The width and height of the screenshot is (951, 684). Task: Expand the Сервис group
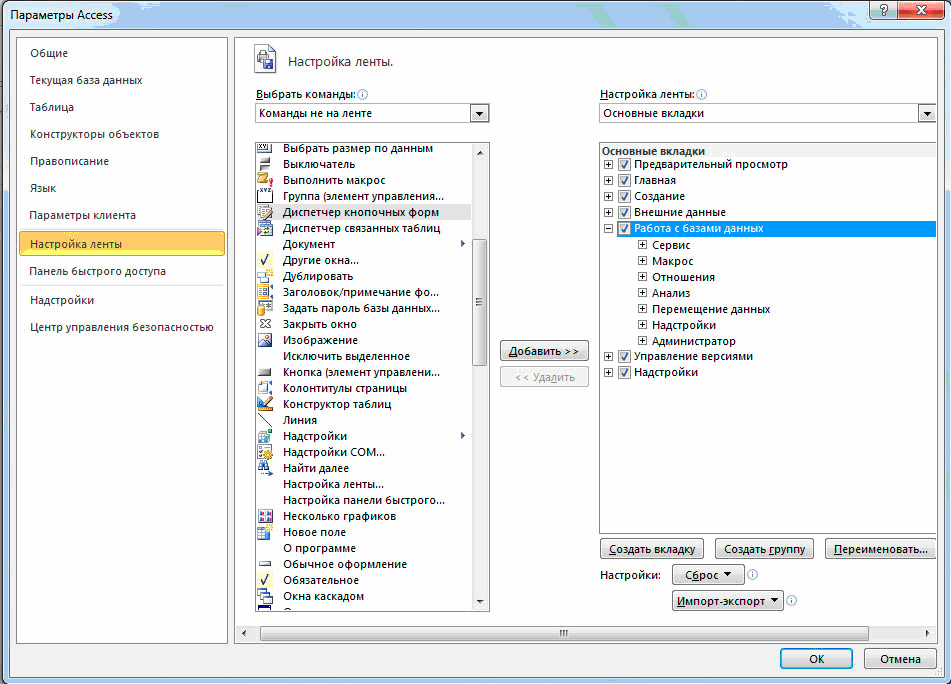642,244
